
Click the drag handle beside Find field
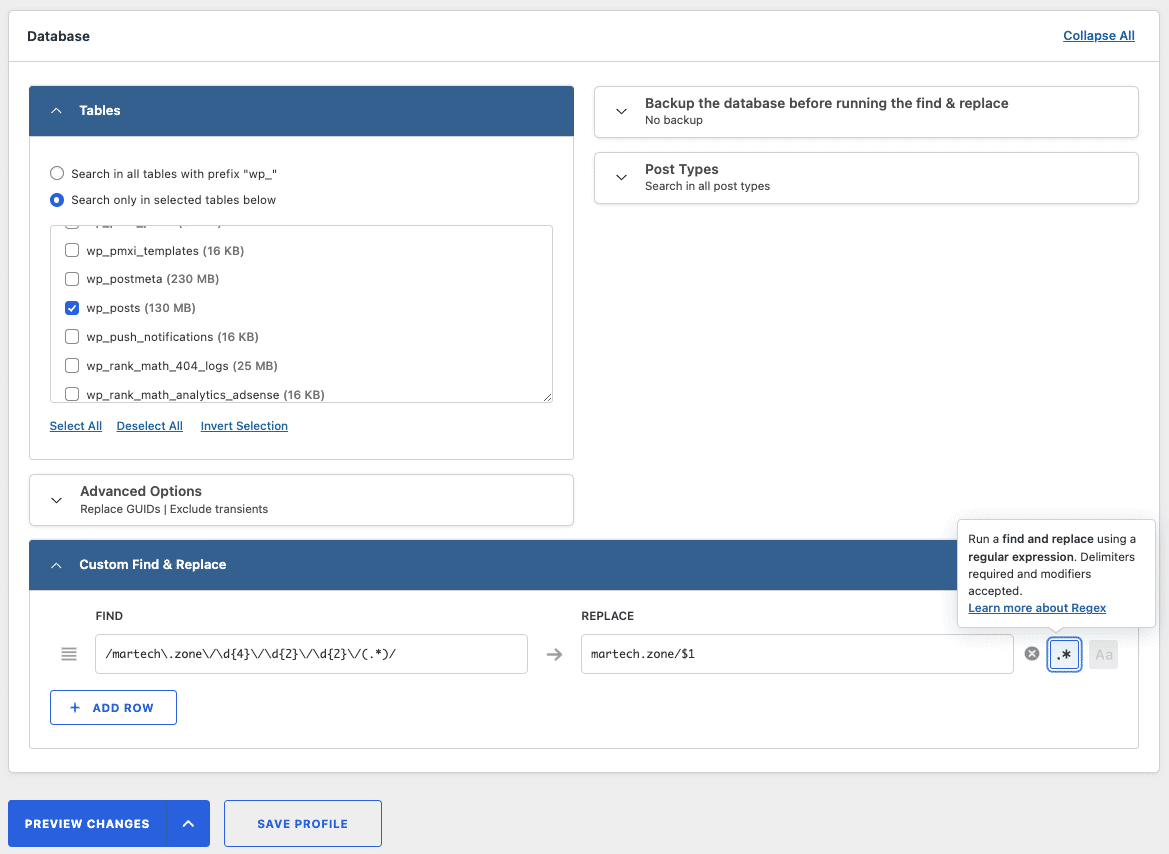pos(69,654)
